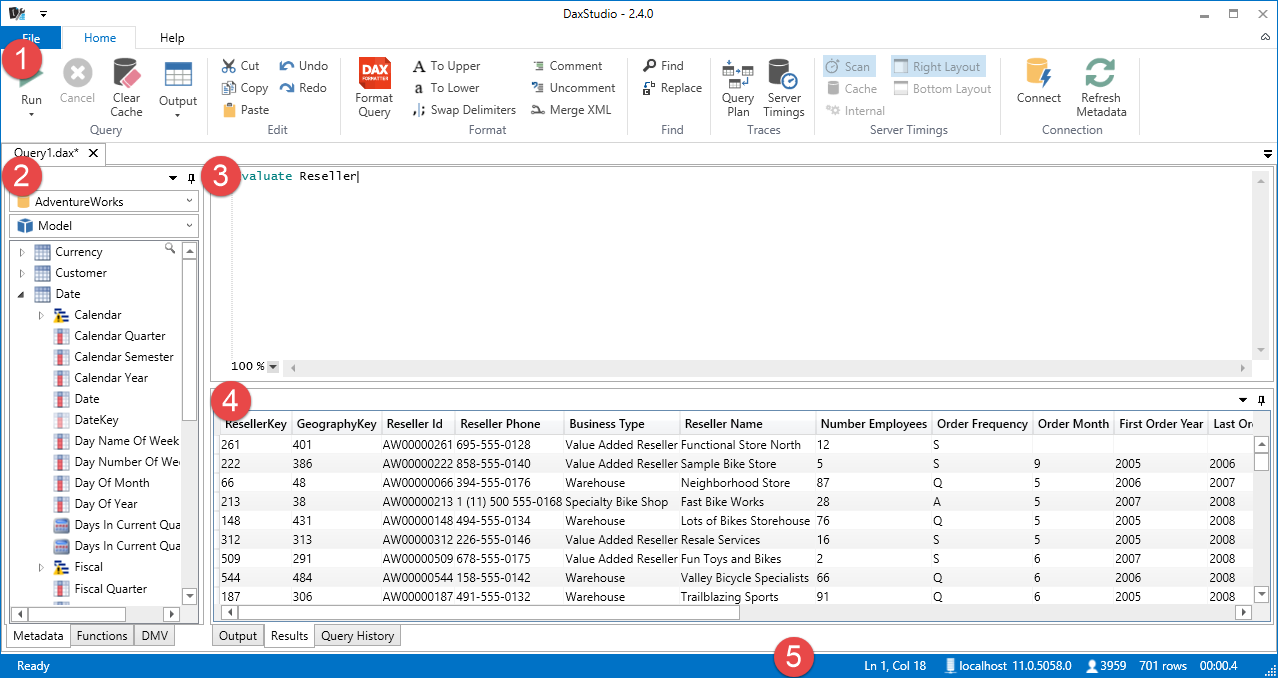This screenshot has height=678, width=1278.
Task: Sort by the Reseller Name column header
Action: click(748, 424)
